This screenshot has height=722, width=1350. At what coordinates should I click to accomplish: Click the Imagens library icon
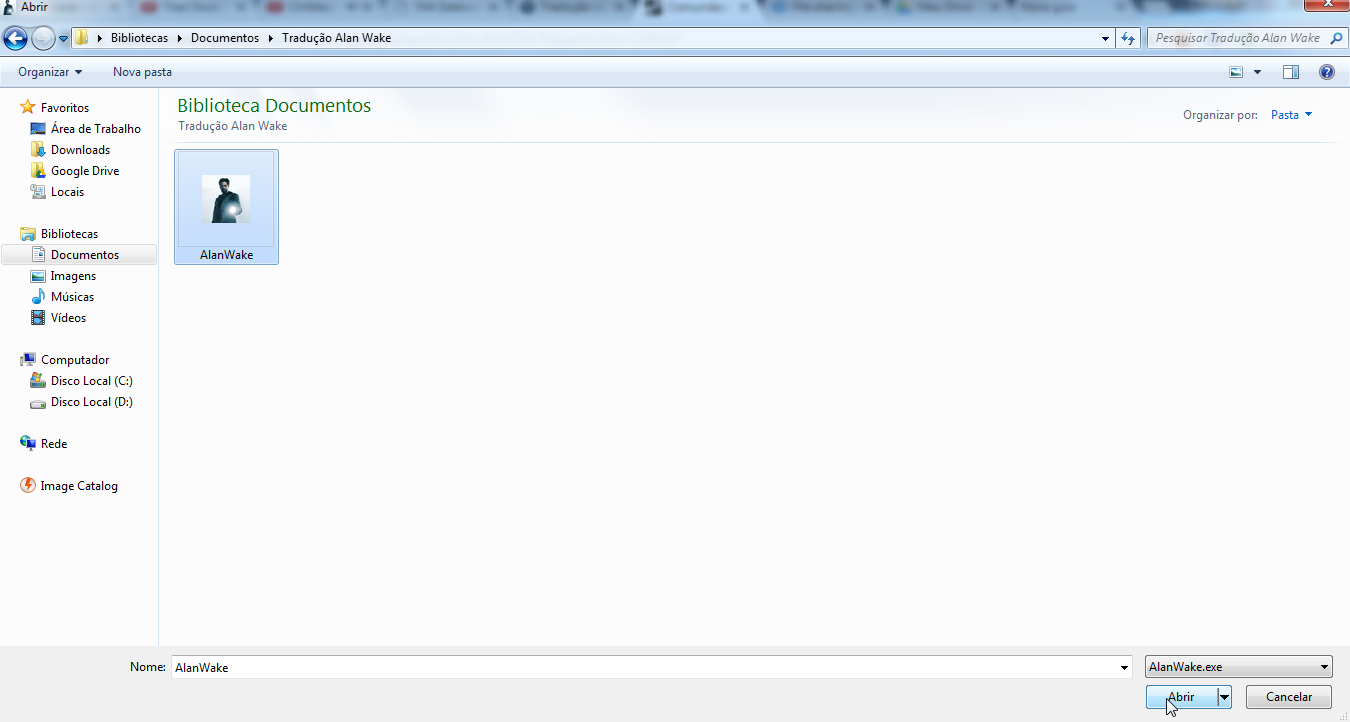[x=38, y=275]
